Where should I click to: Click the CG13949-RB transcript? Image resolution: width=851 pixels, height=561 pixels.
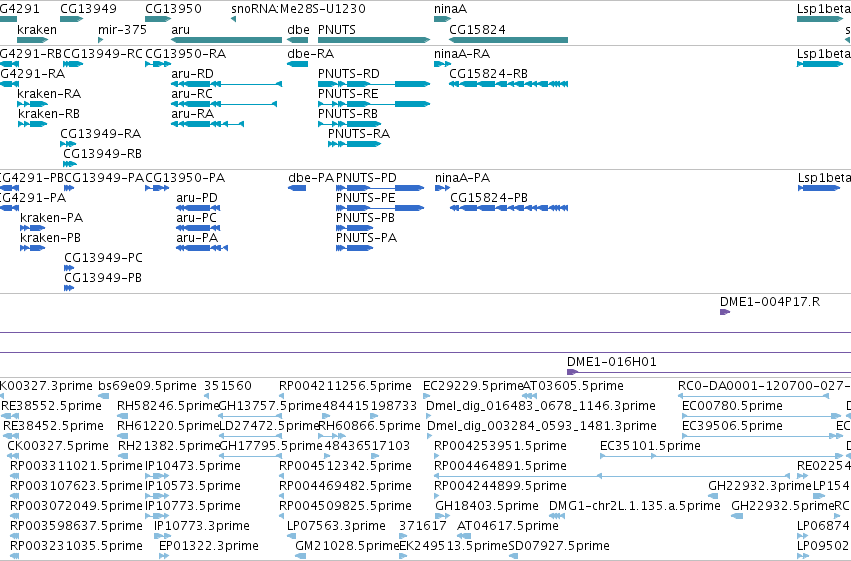coord(69,164)
